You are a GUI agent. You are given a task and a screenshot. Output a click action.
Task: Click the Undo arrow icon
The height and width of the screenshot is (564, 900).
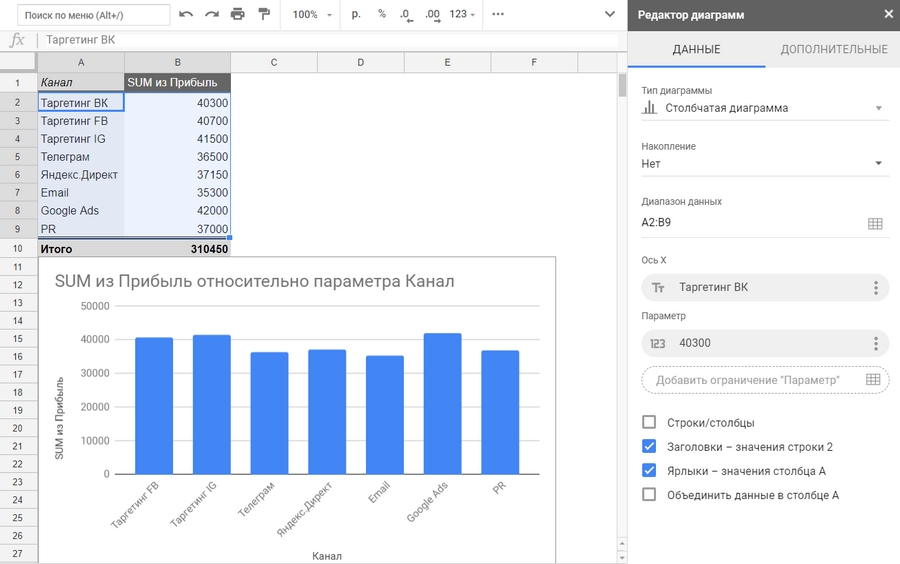(186, 15)
